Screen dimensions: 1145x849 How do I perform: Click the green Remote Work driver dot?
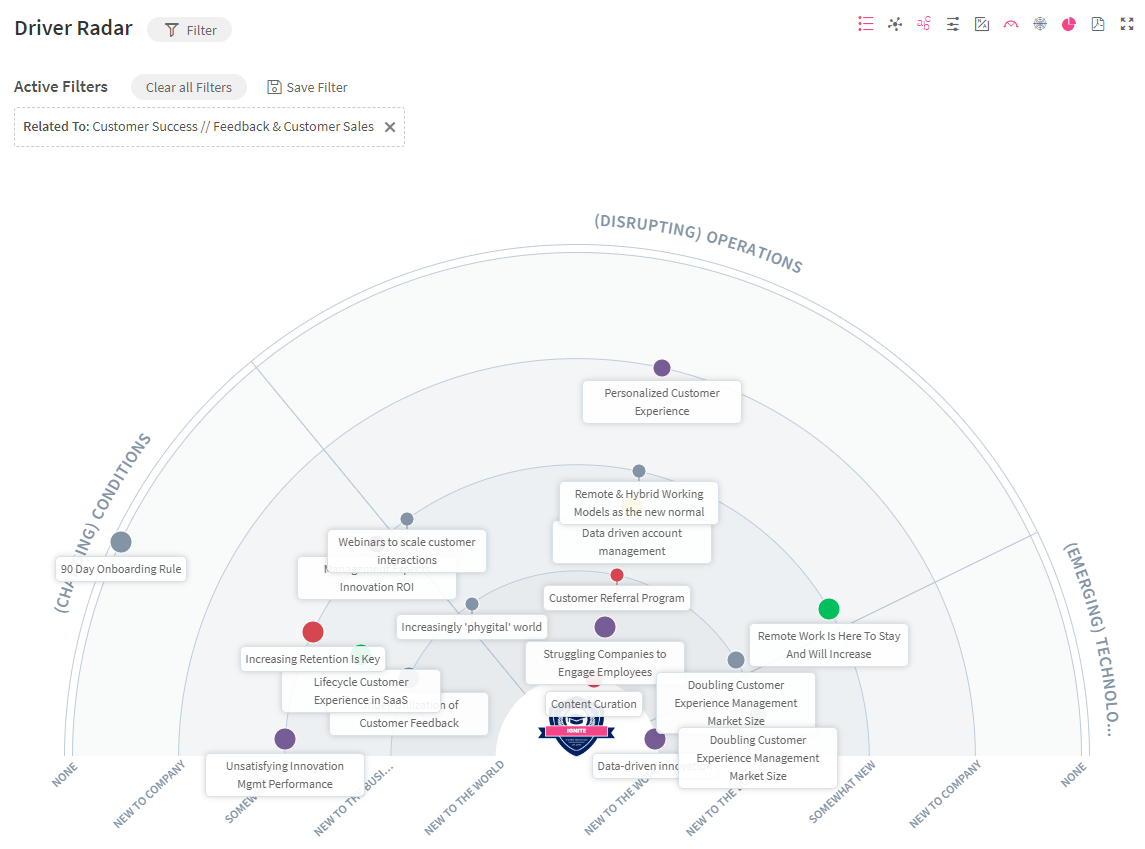829,609
